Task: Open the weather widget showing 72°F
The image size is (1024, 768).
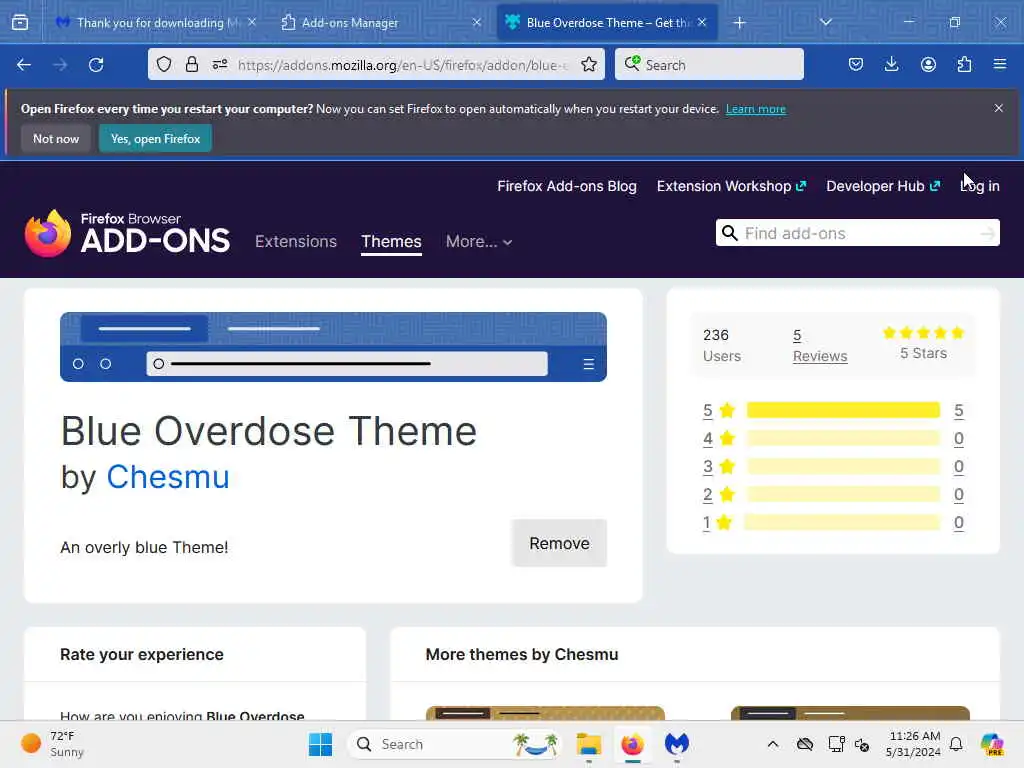Action: click(52, 744)
